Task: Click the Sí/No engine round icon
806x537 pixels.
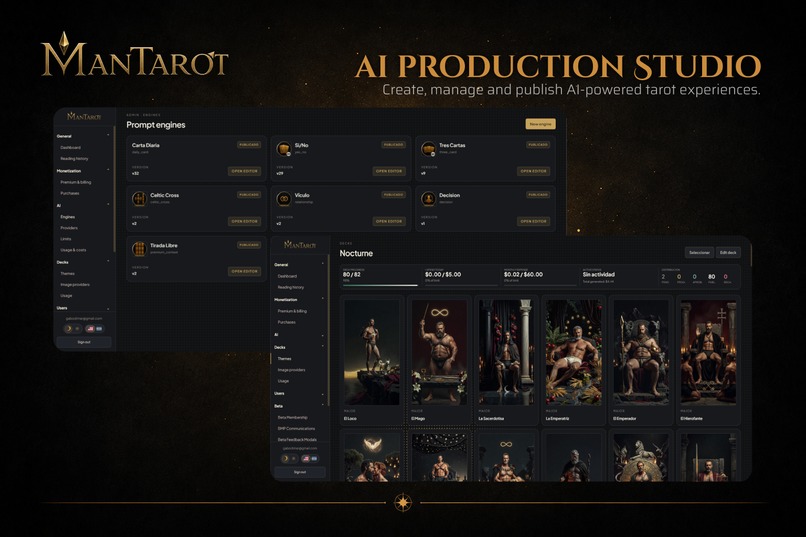Action: pos(283,149)
